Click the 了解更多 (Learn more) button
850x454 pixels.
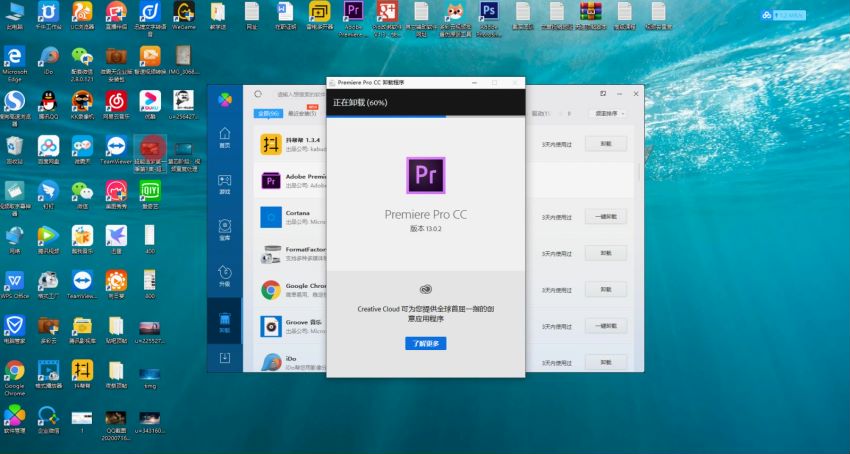(426, 343)
